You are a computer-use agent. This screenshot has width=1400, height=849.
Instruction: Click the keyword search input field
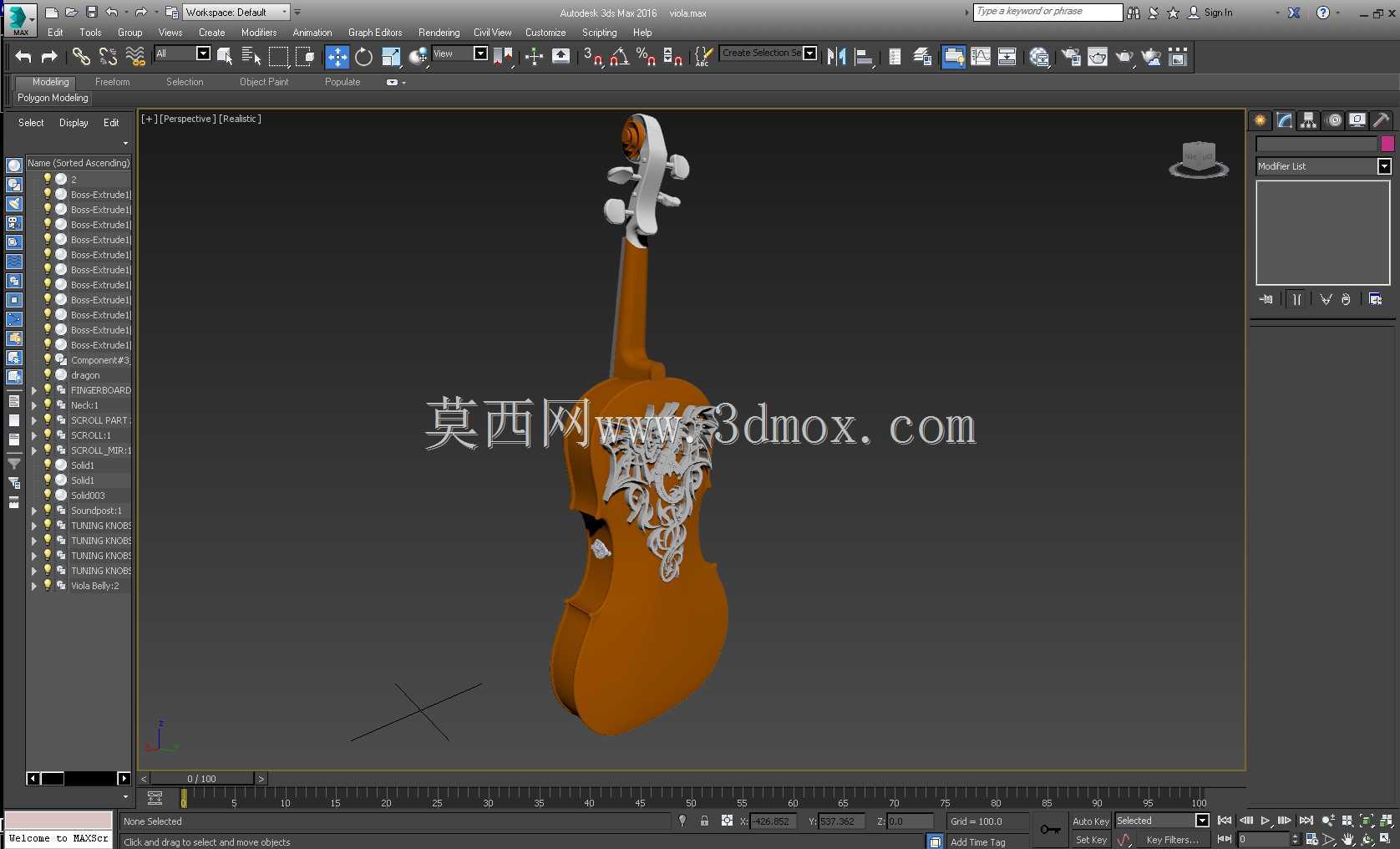coord(1047,12)
